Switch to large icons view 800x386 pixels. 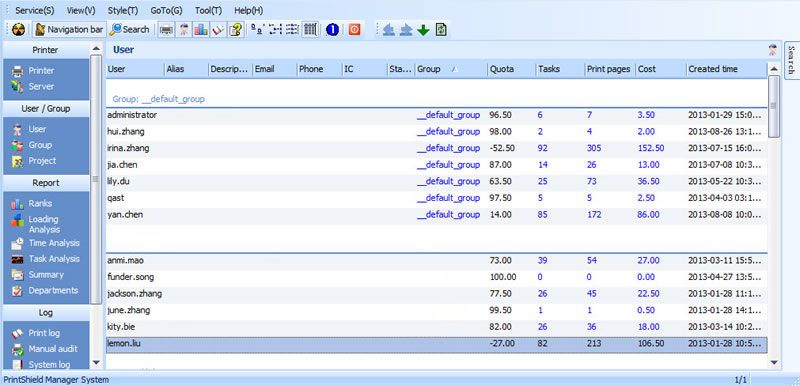coord(257,30)
